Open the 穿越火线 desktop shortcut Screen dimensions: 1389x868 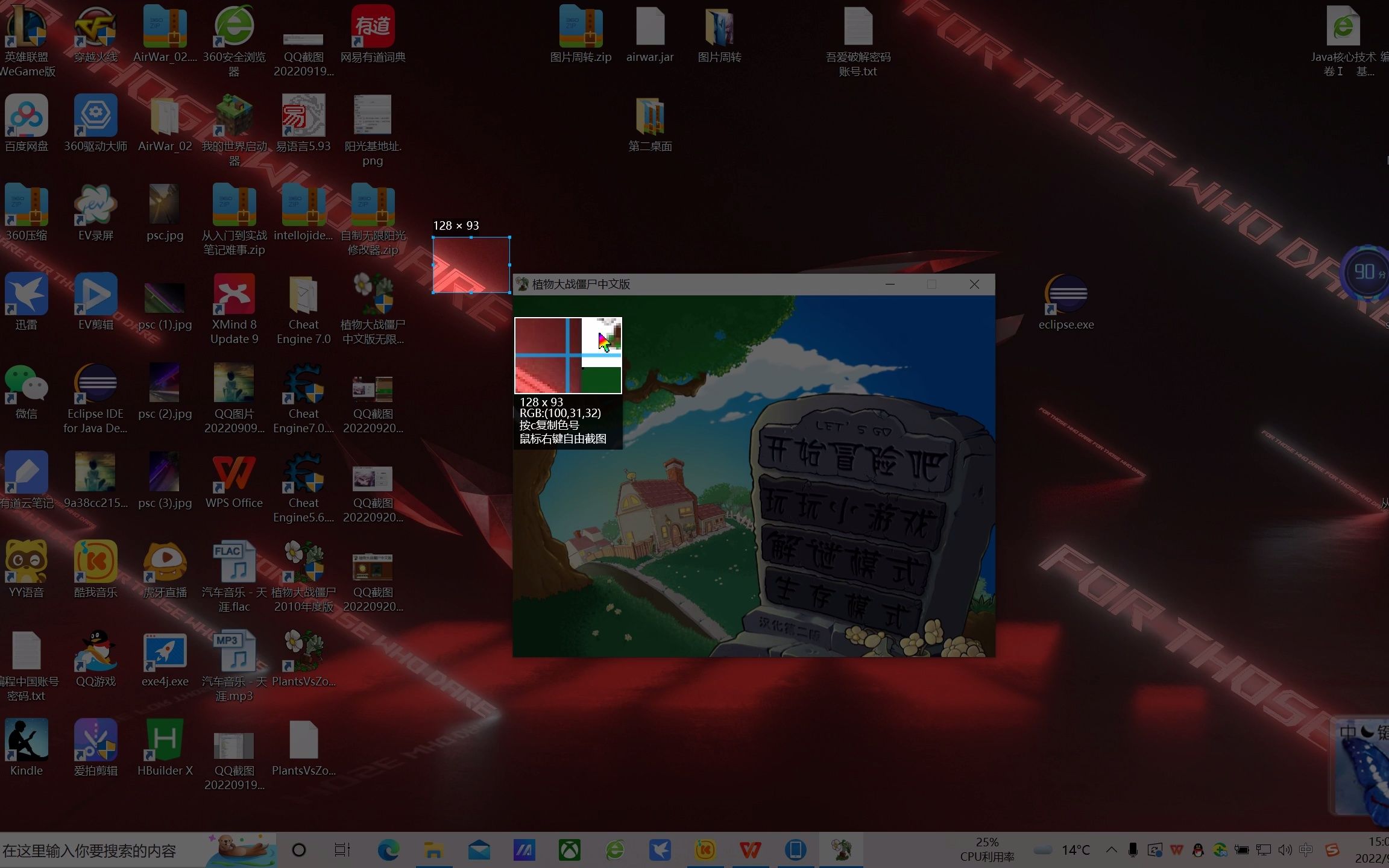[x=95, y=35]
